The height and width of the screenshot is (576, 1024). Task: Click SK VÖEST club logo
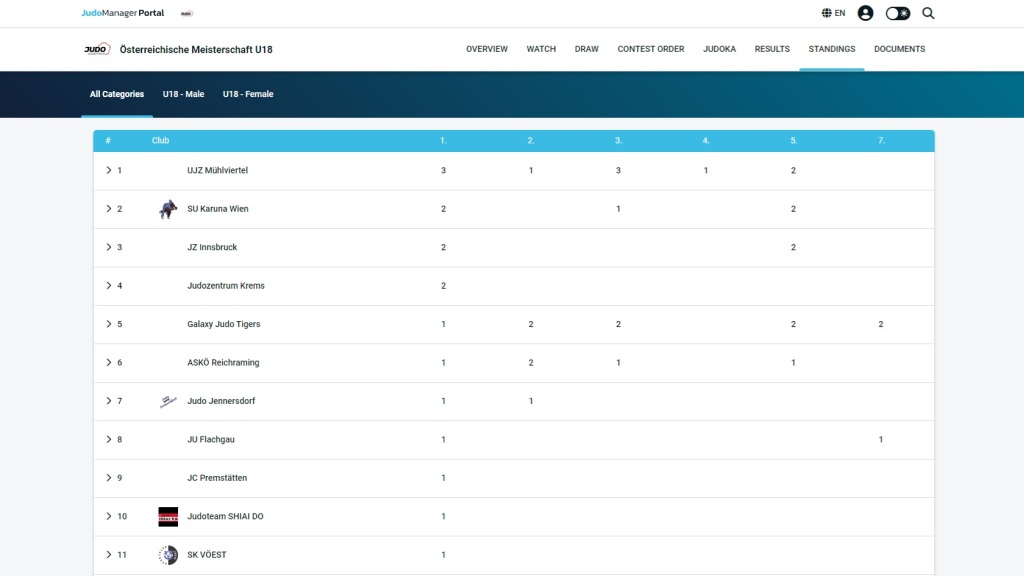point(168,555)
